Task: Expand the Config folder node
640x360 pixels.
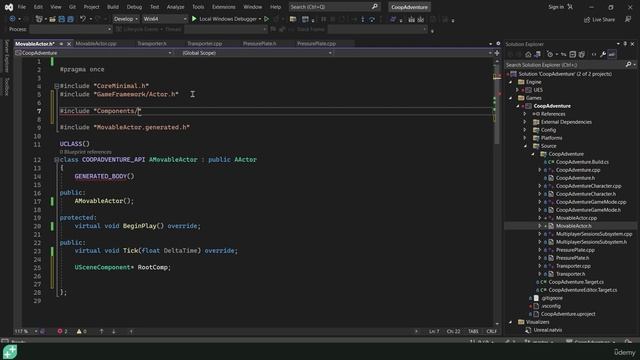Action: pyautogui.click(x=525, y=130)
